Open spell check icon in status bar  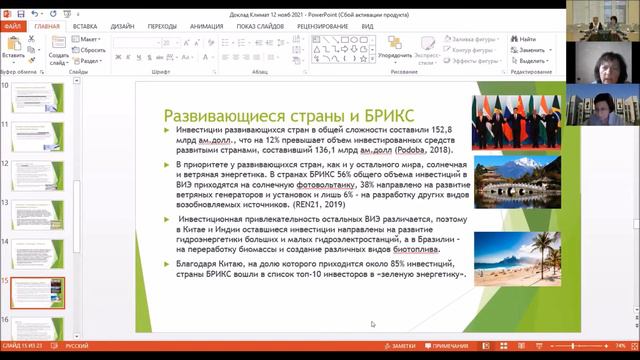(54, 346)
